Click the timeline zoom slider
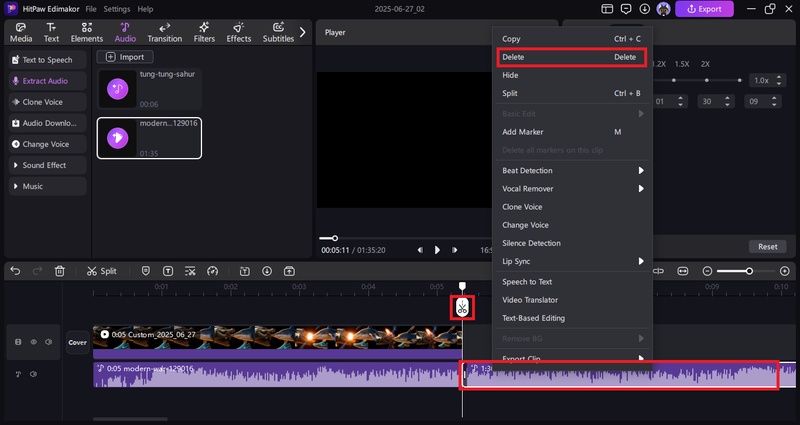The width and height of the screenshot is (800, 425). (x=747, y=271)
